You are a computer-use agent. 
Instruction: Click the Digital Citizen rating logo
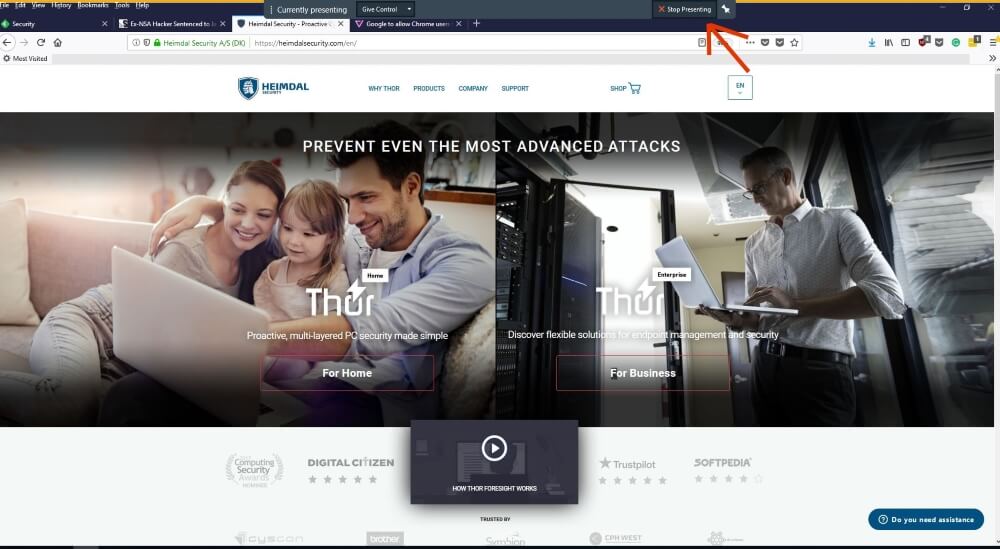(351, 463)
